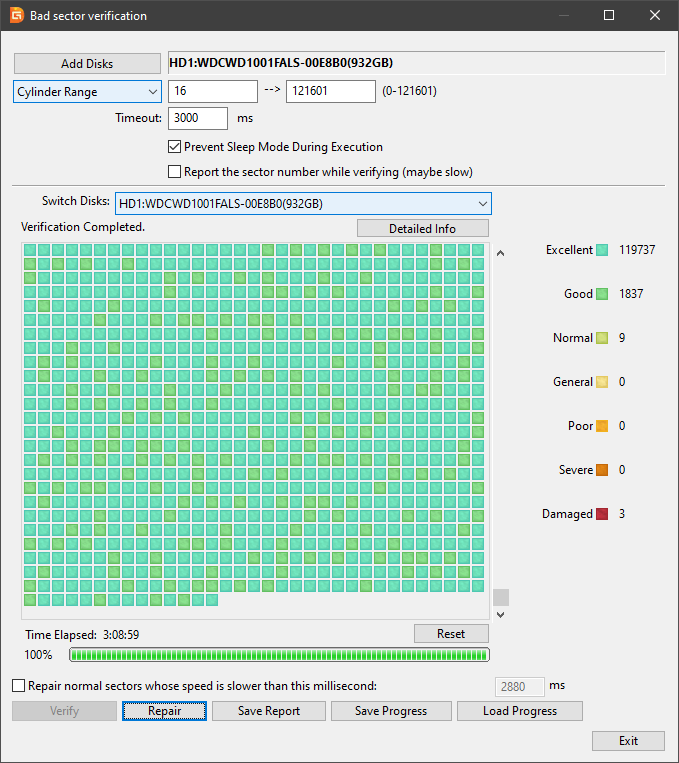
Task: Expand the Switch Disks combo box
Action: [x=303, y=203]
